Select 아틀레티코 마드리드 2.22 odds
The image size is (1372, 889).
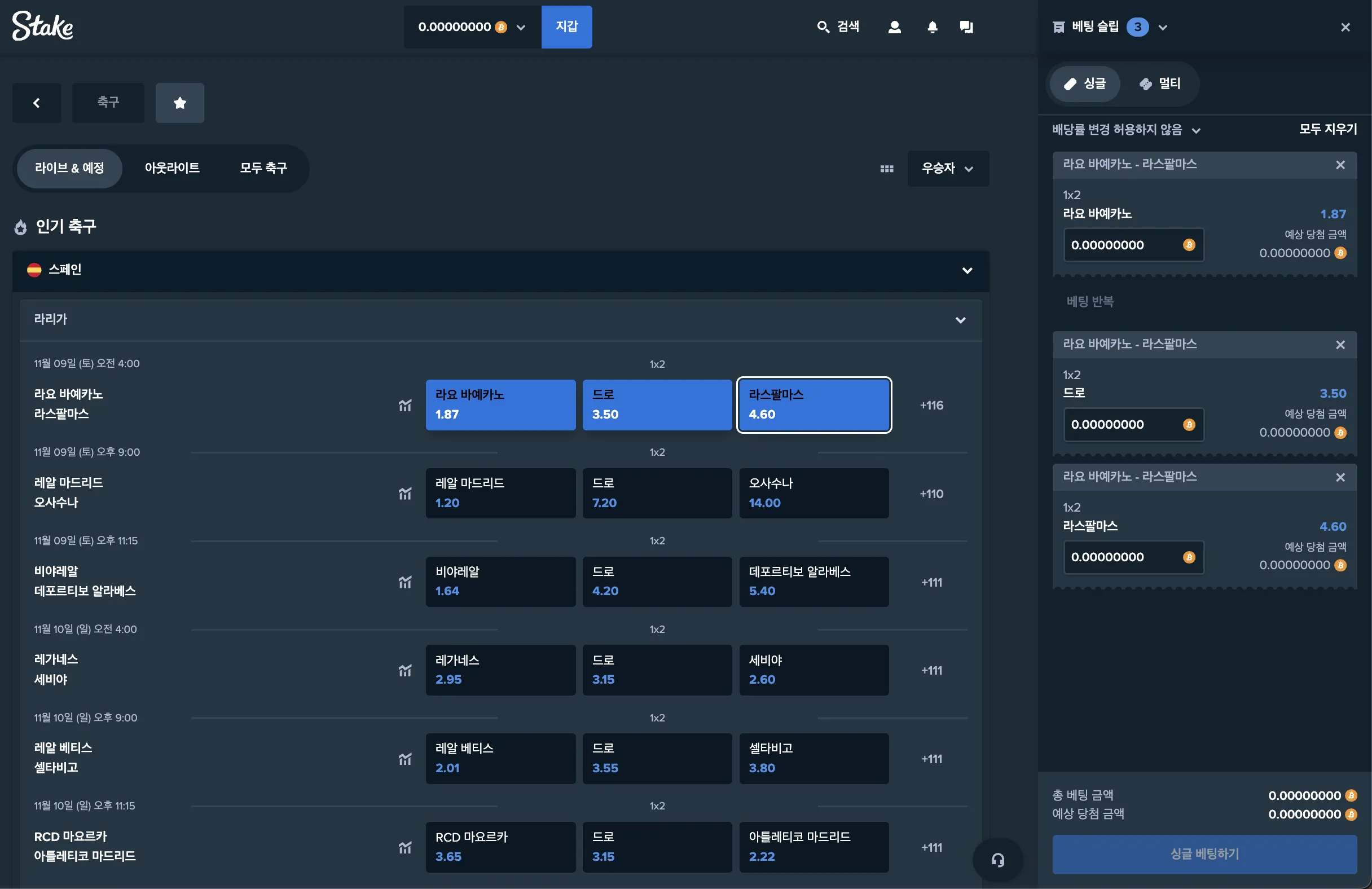point(814,847)
